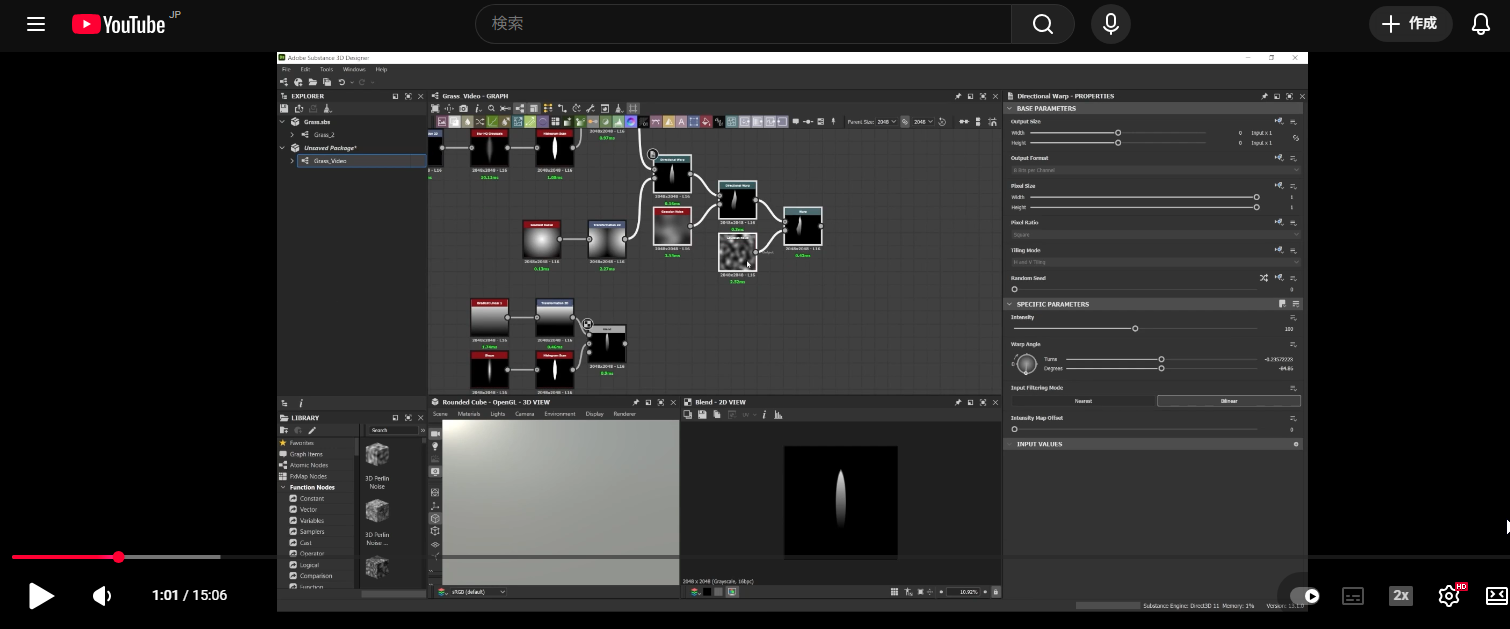Click the player view-mode icon right of the gear

[1496, 596]
